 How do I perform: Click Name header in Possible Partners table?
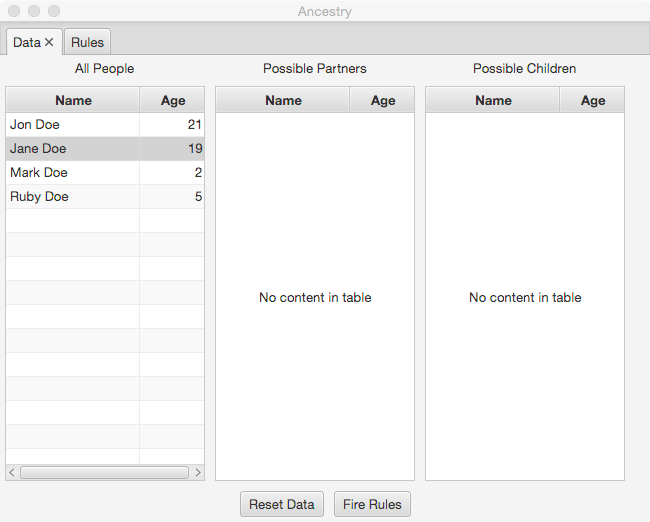pos(283,100)
